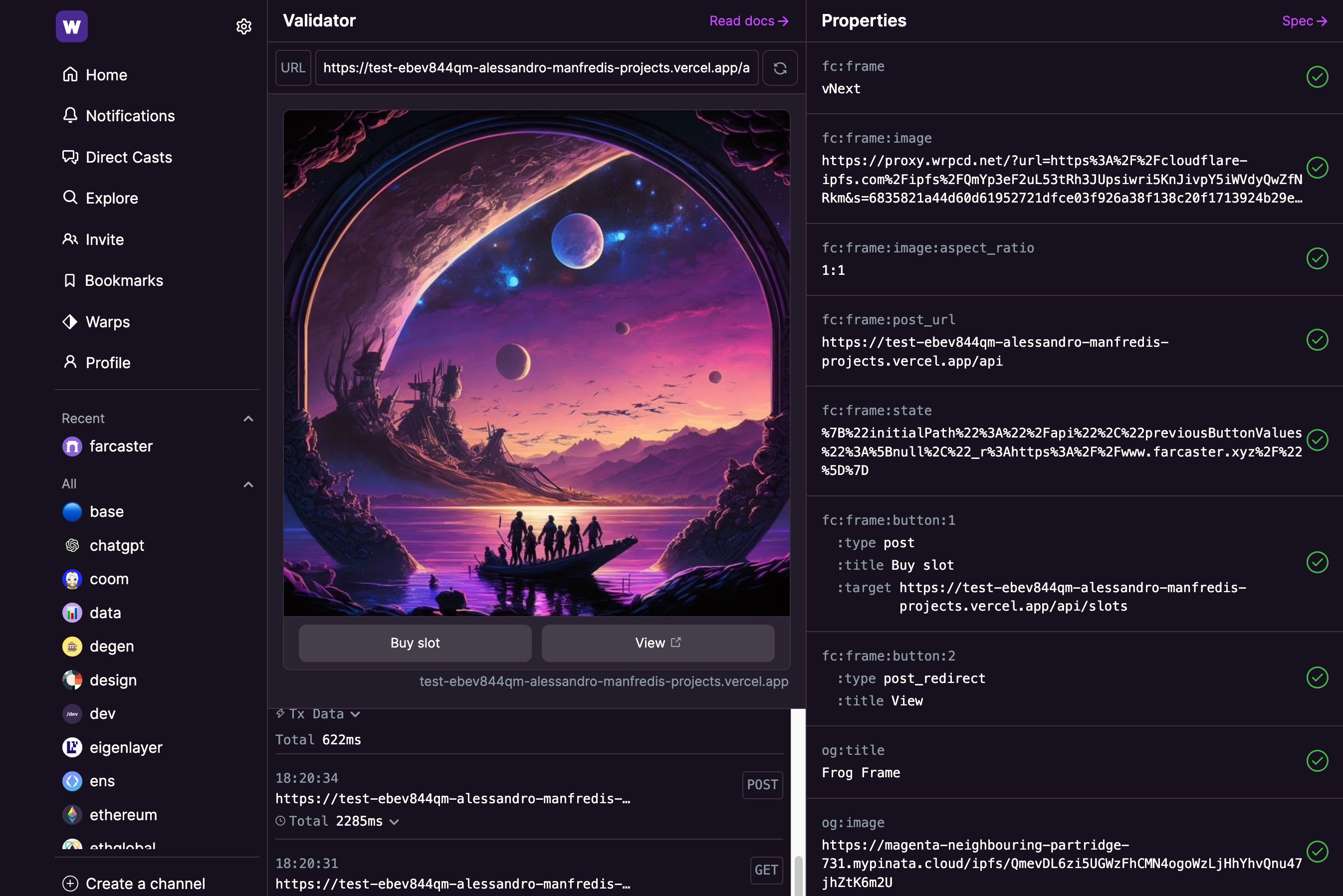
Task: Open the Bookmarks icon in sidebar
Action: 70,281
